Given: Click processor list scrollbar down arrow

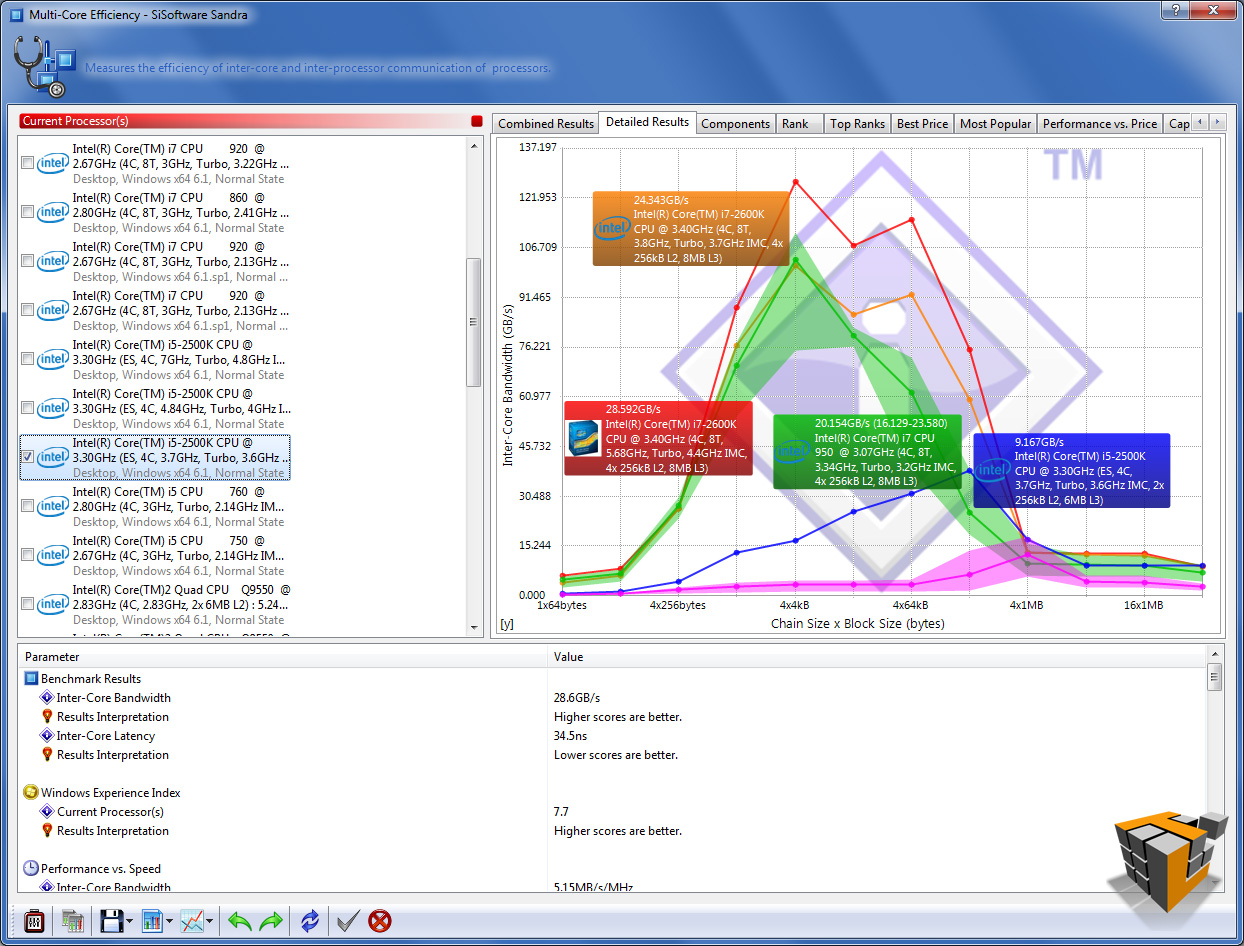Looking at the screenshot, I should (x=474, y=627).
